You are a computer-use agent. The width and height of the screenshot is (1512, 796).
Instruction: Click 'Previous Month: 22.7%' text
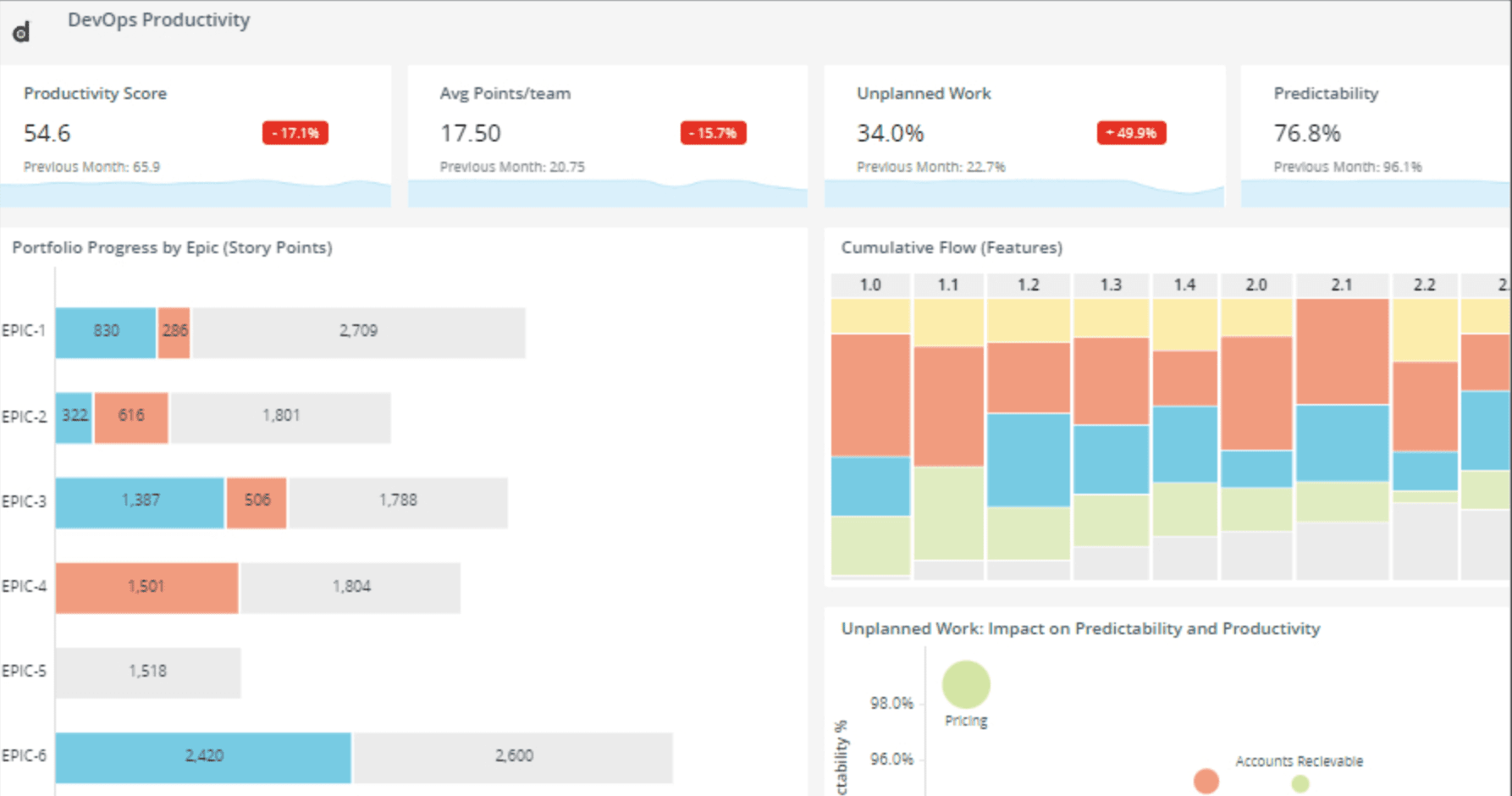930,167
